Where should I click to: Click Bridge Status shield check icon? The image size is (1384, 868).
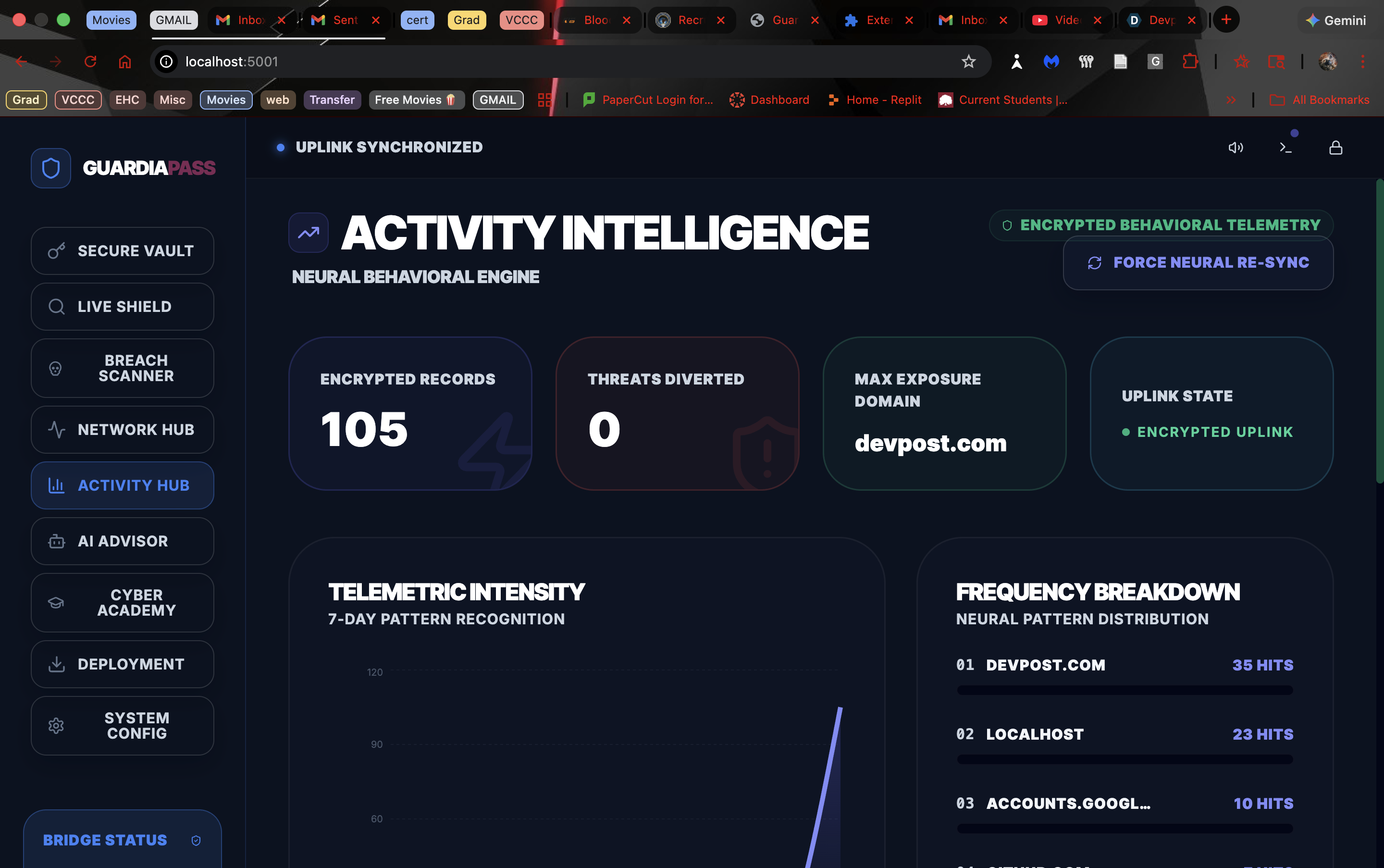[x=196, y=841]
